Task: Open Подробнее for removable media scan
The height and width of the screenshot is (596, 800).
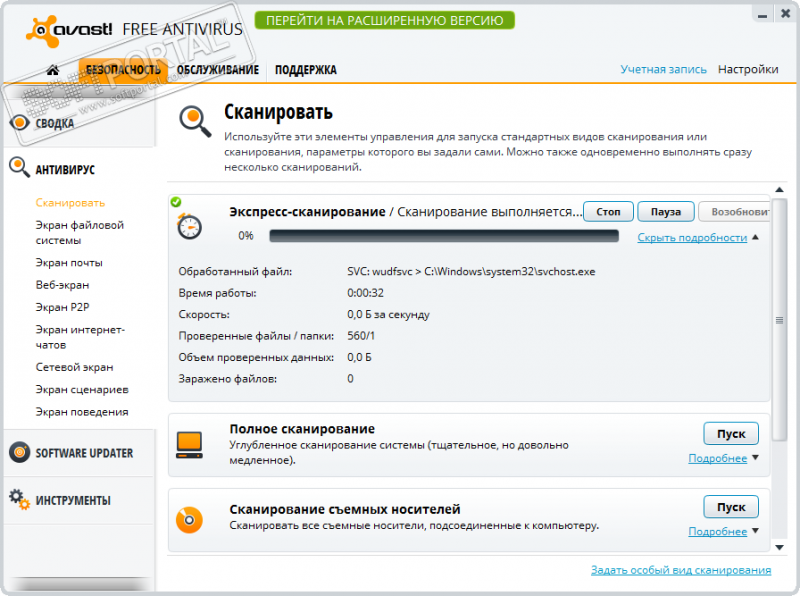Action: coord(717,532)
